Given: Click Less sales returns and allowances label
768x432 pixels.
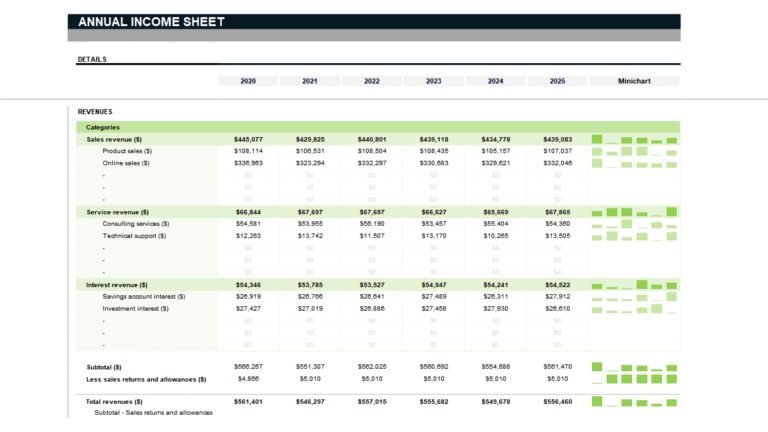Looking at the screenshot, I should coord(146,379).
